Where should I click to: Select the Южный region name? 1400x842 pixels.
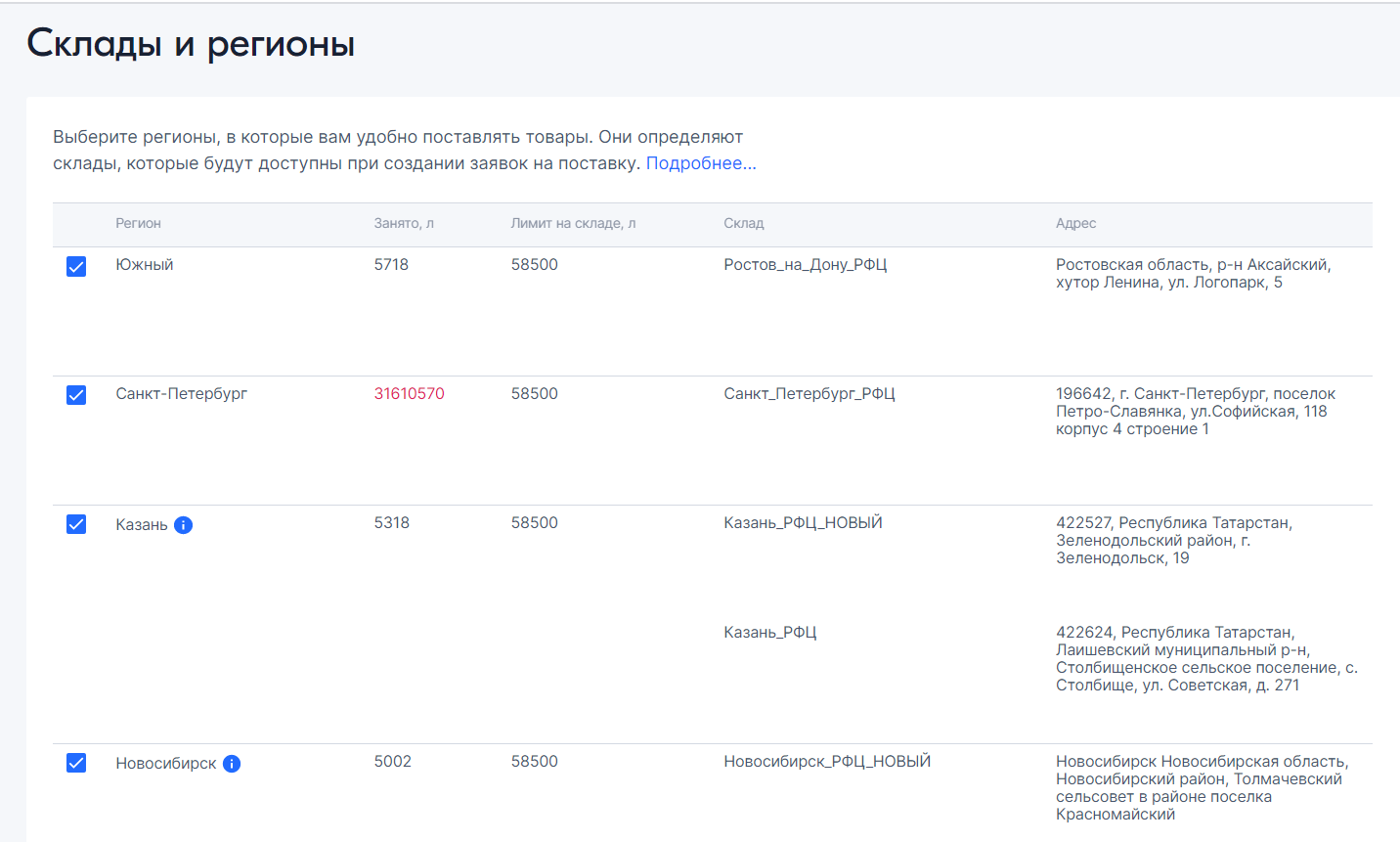[x=145, y=265]
